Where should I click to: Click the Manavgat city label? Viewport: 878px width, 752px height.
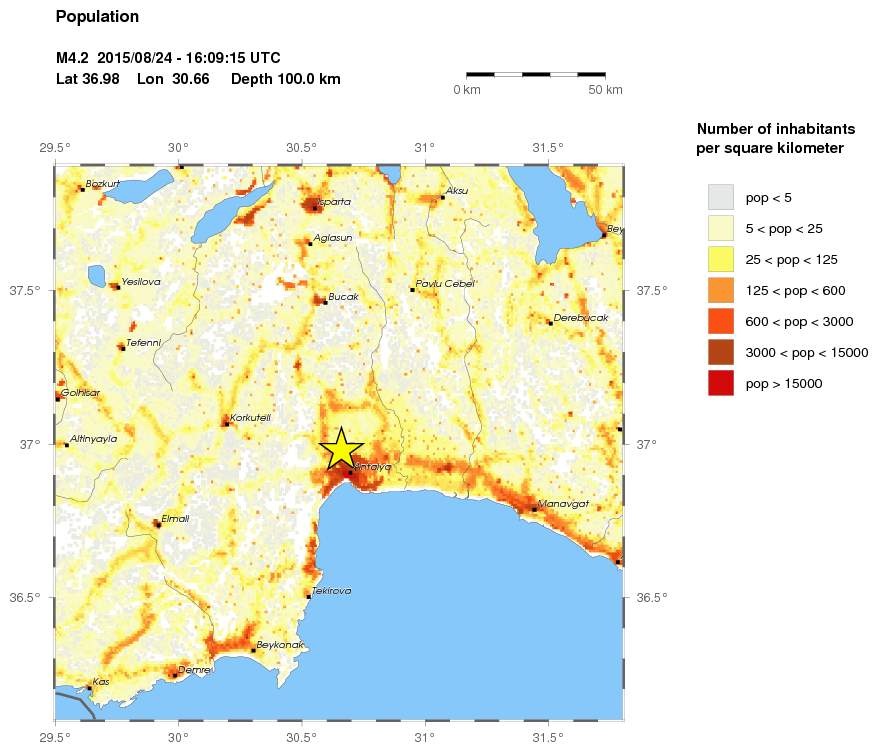click(x=563, y=503)
